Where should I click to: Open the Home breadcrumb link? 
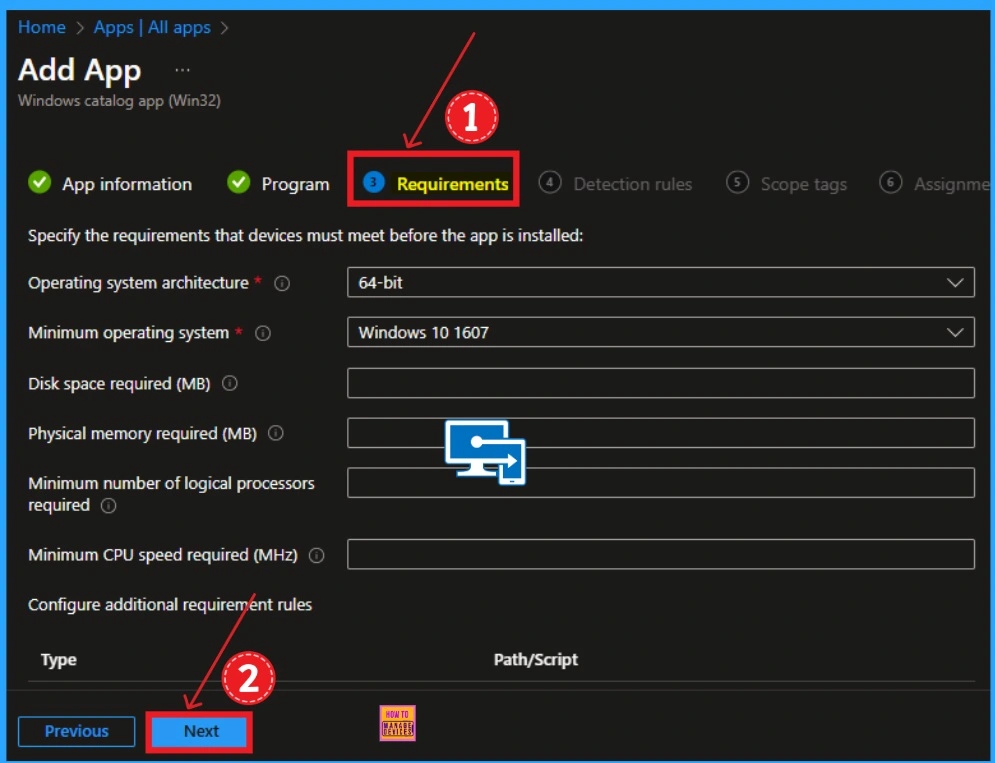42,27
